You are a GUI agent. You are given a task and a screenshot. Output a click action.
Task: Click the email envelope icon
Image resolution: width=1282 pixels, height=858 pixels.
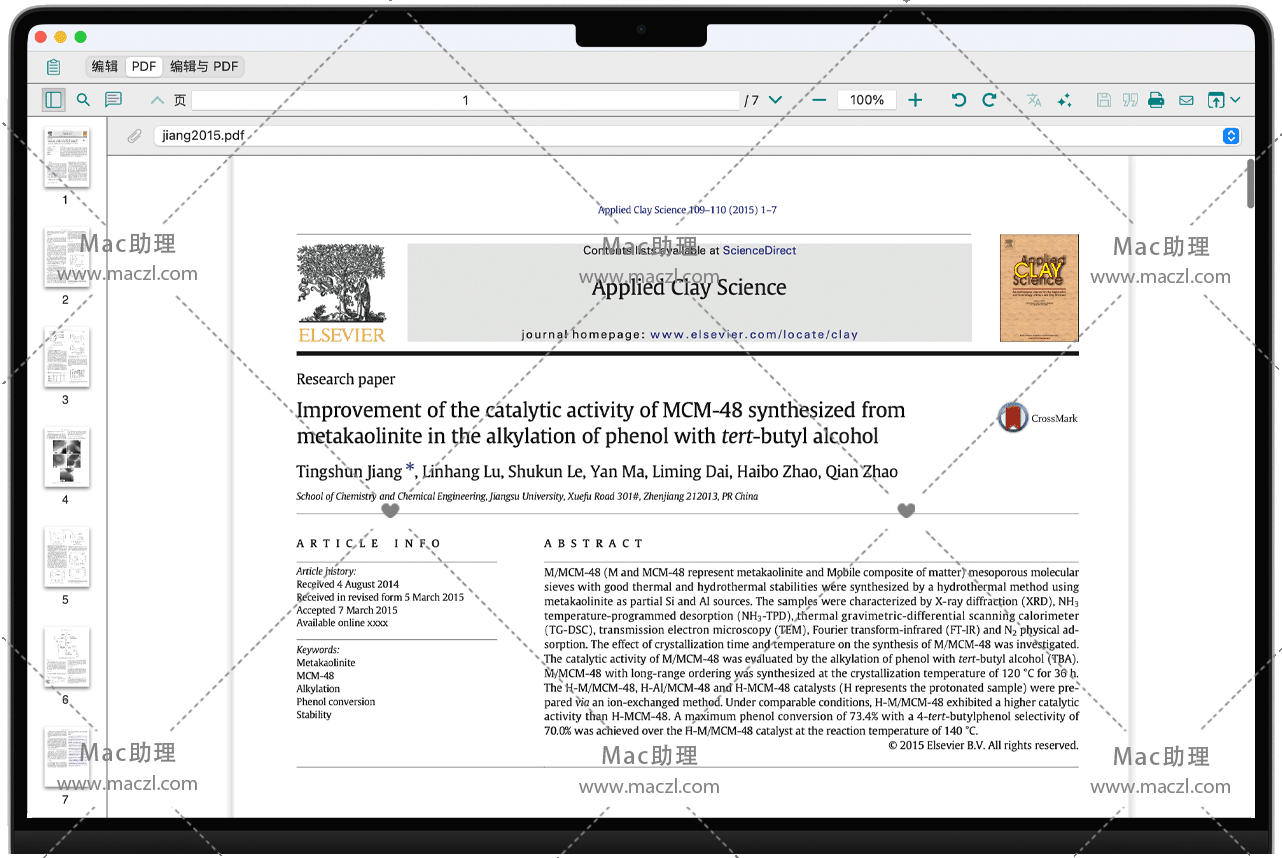pyautogui.click(x=1186, y=100)
